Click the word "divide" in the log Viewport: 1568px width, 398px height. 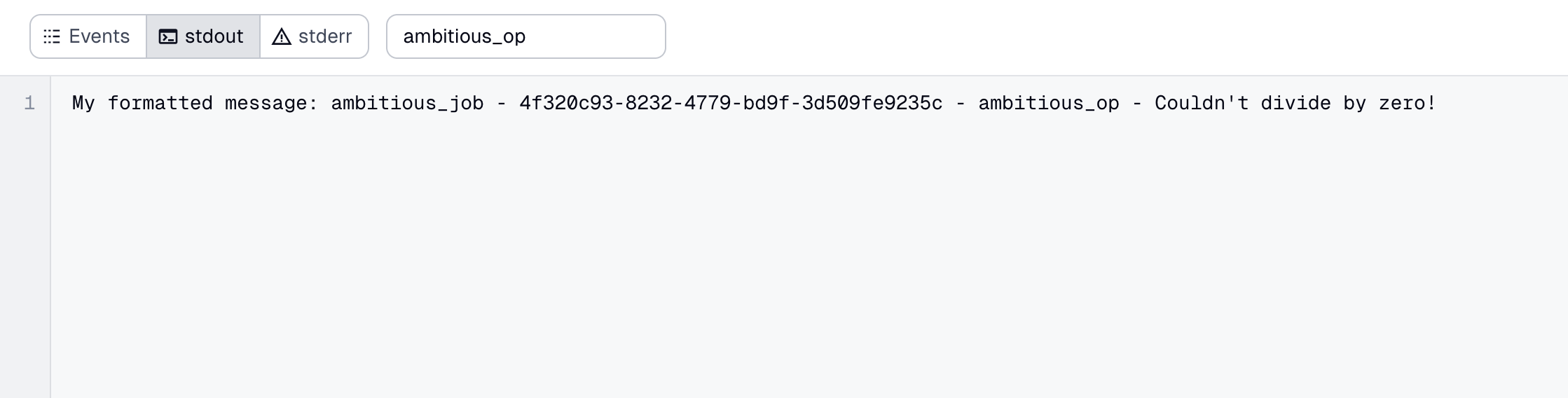tap(1295, 104)
